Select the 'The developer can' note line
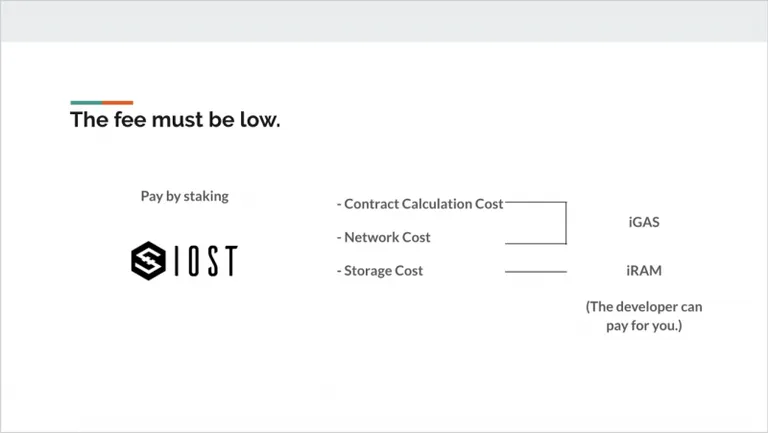Image resolution: width=768 pixels, height=433 pixels. 644,307
